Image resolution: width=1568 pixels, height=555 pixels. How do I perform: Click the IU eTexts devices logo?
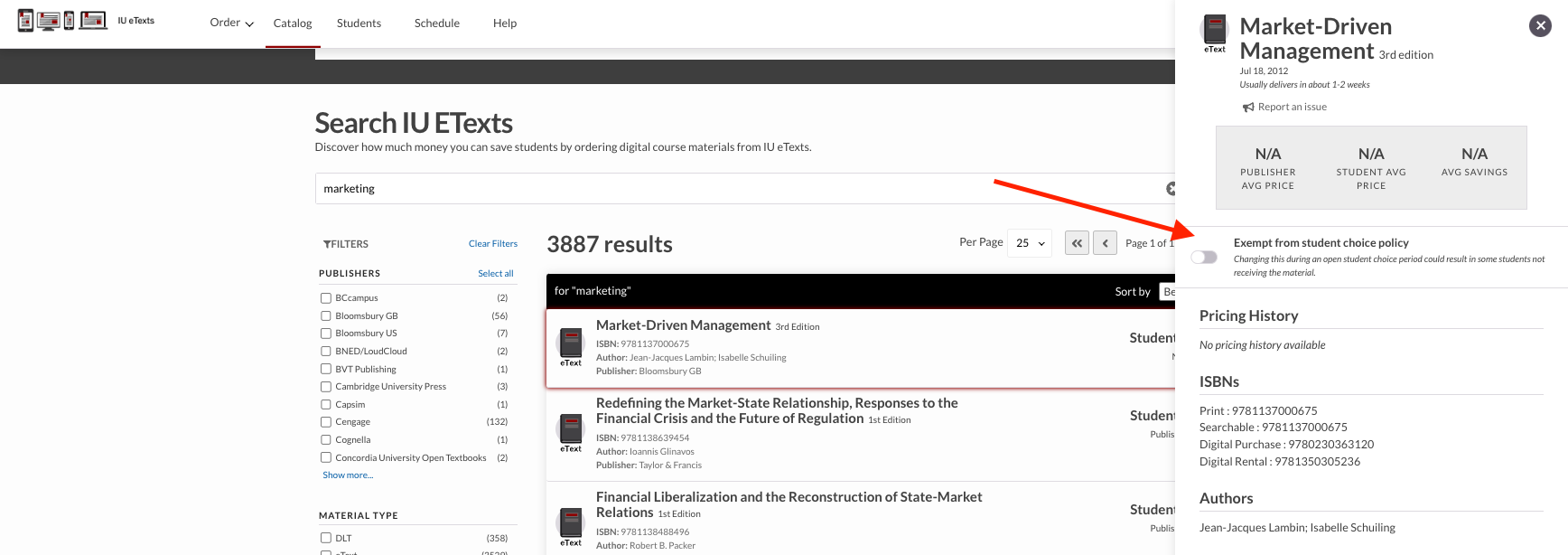coord(61,20)
